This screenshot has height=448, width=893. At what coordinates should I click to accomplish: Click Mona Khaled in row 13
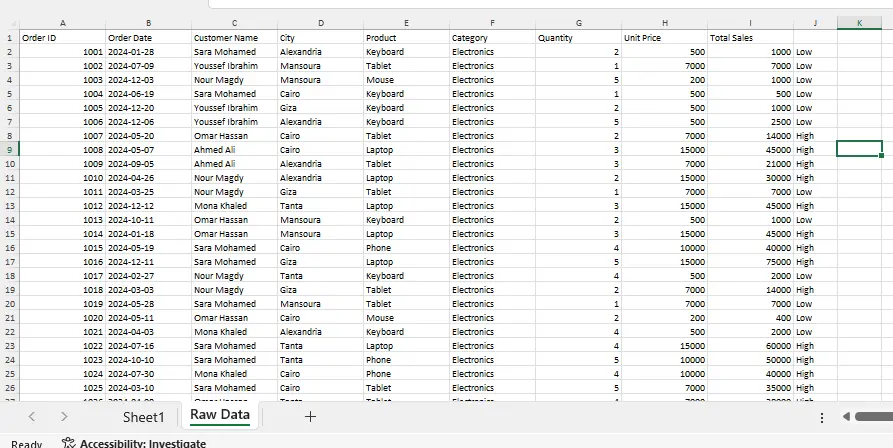point(235,206)
